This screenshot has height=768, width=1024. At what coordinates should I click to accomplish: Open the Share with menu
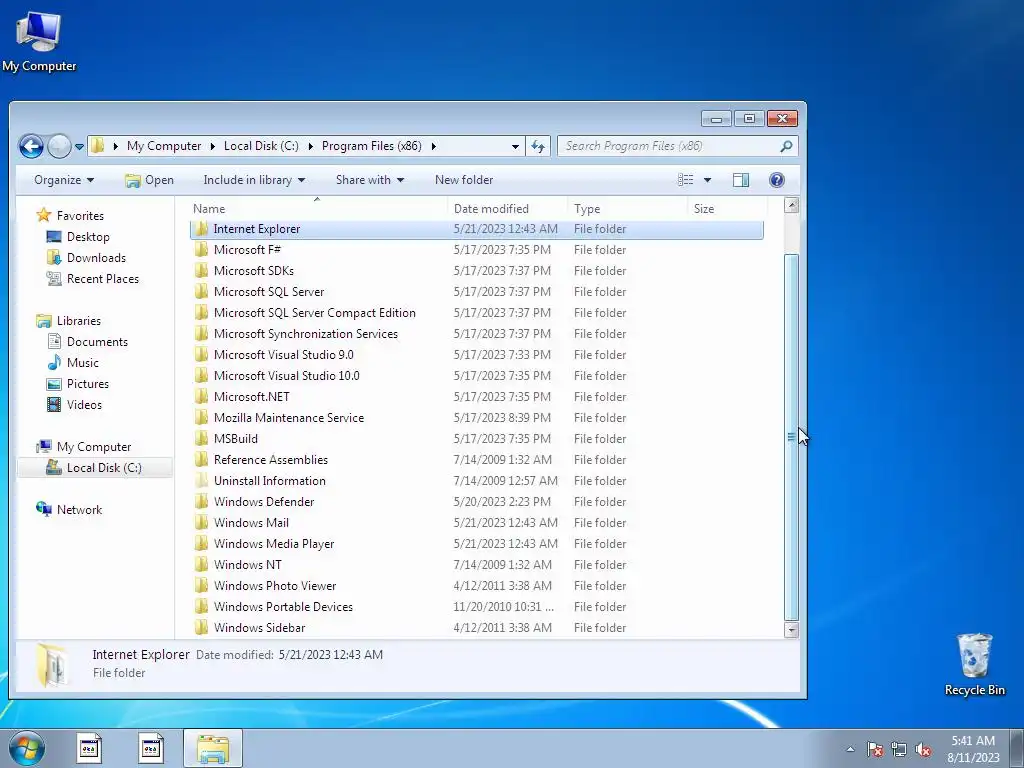pyautogui.click(x=370, y=180)
